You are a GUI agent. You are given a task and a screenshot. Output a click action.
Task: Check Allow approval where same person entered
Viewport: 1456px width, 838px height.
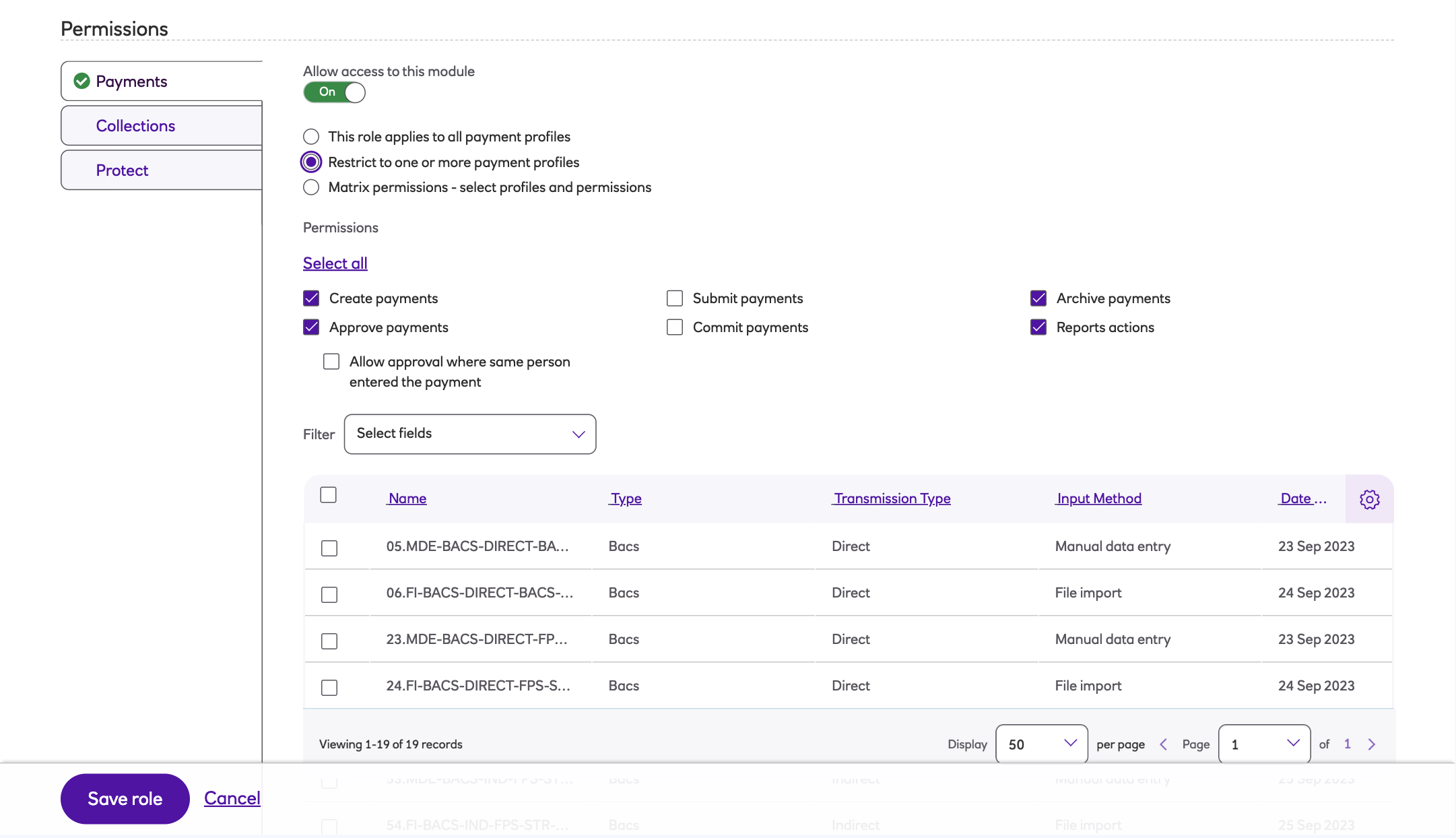click(331, 362)
